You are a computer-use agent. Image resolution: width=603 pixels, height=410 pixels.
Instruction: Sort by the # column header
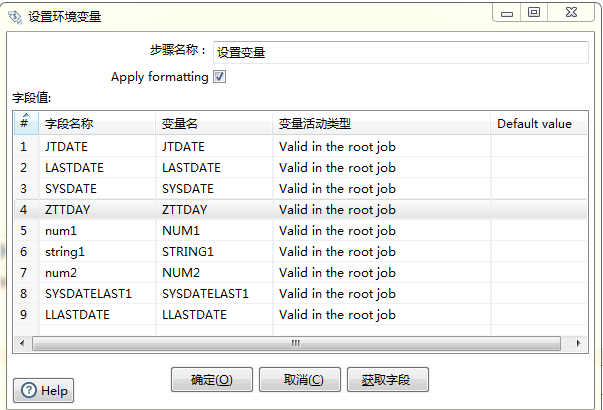(24, 123)
